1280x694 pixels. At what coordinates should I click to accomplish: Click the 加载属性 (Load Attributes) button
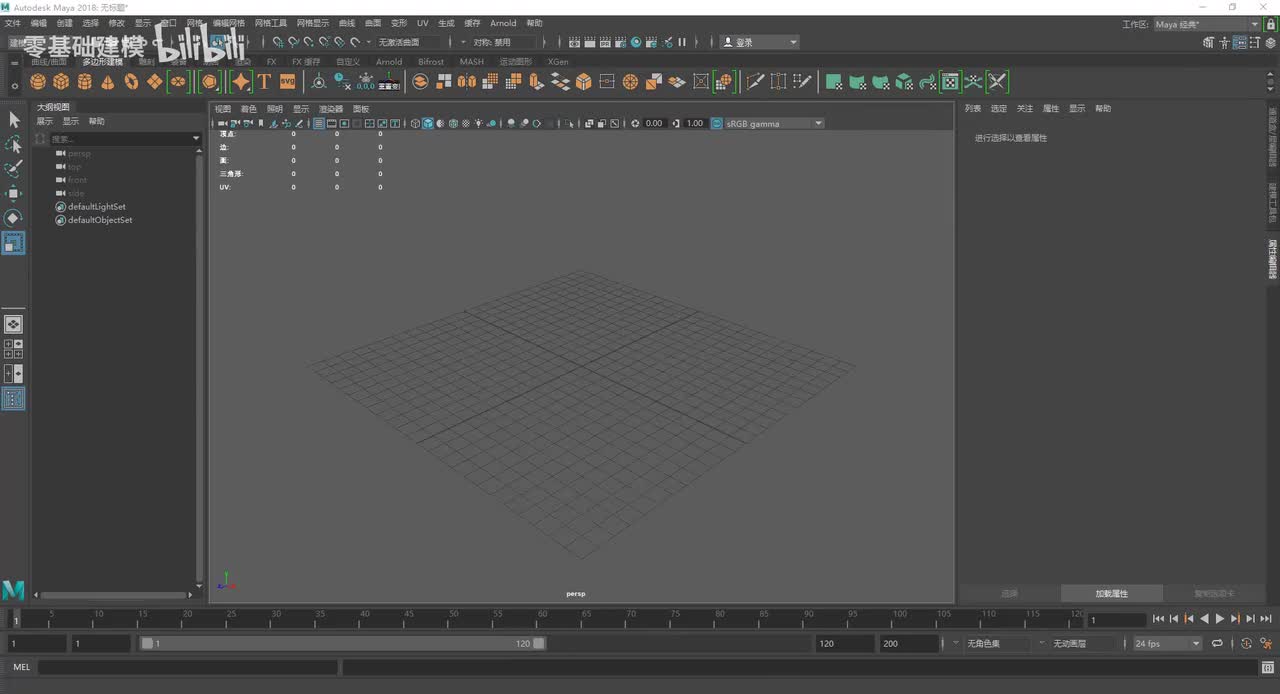coord(1111,593)
